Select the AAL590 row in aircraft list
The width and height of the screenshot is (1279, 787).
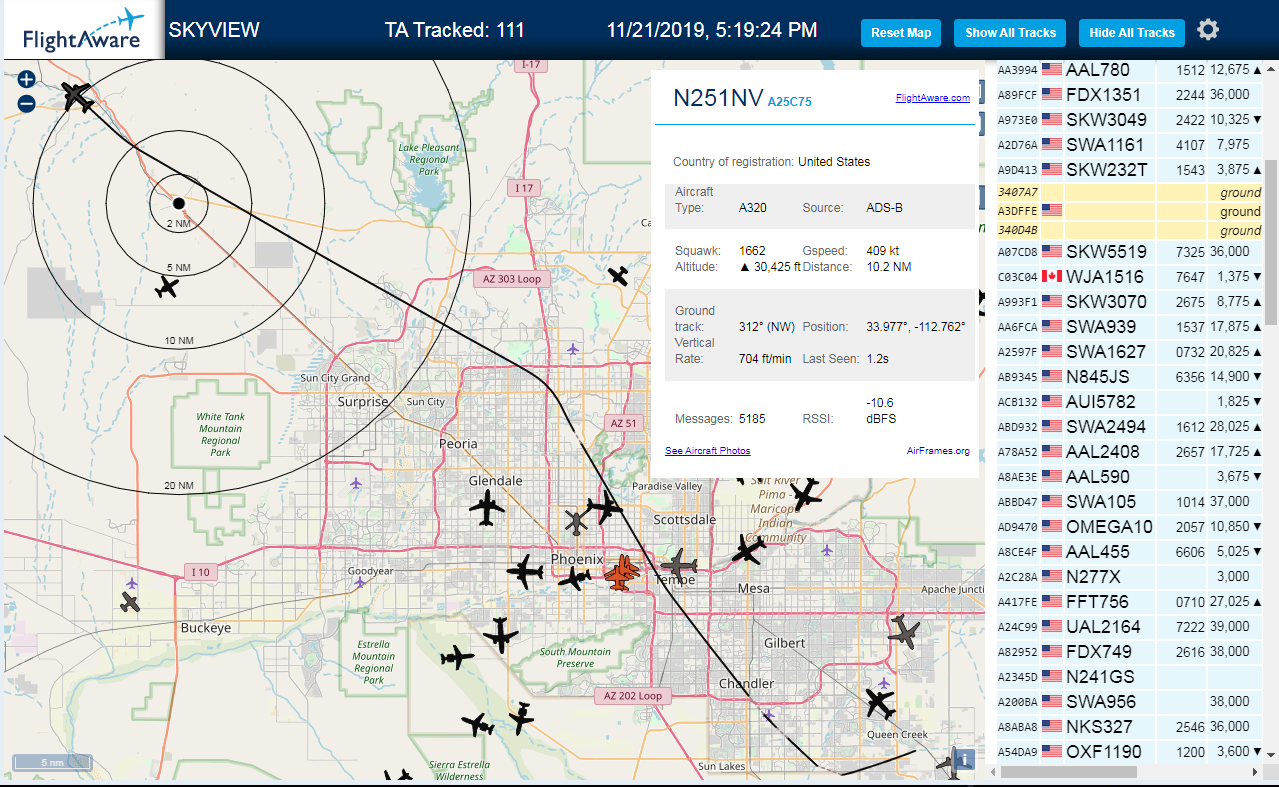click(x=1129, y=477)
